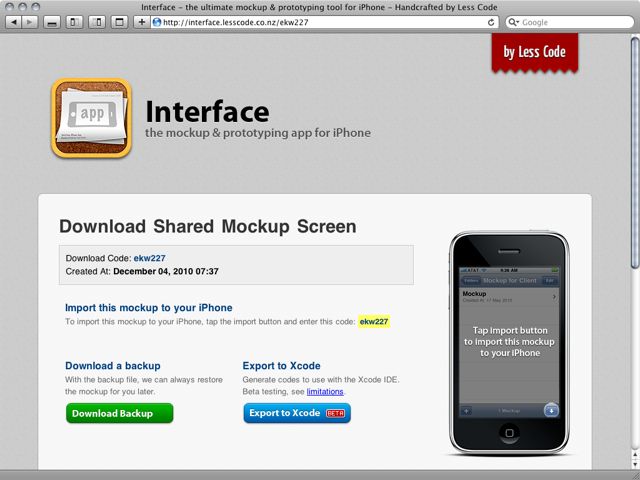The width and height of the screenshot is (640, 480).
Task: Click the ekw227 download code link
Action: (149, 258)
